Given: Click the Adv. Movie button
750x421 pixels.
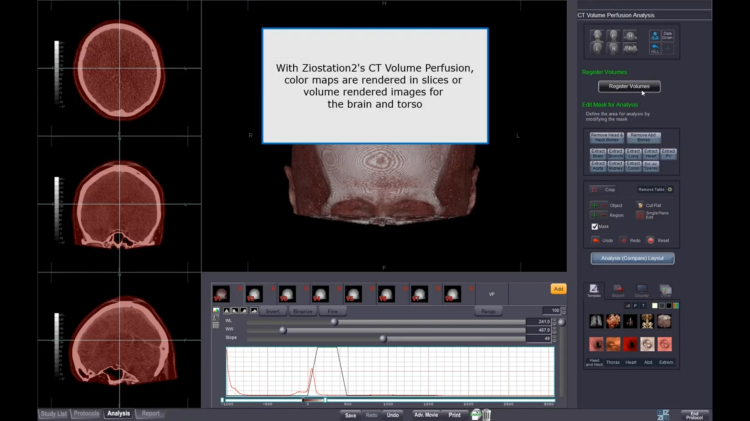Looking at the screenshot, I should (x=426, y=415).
